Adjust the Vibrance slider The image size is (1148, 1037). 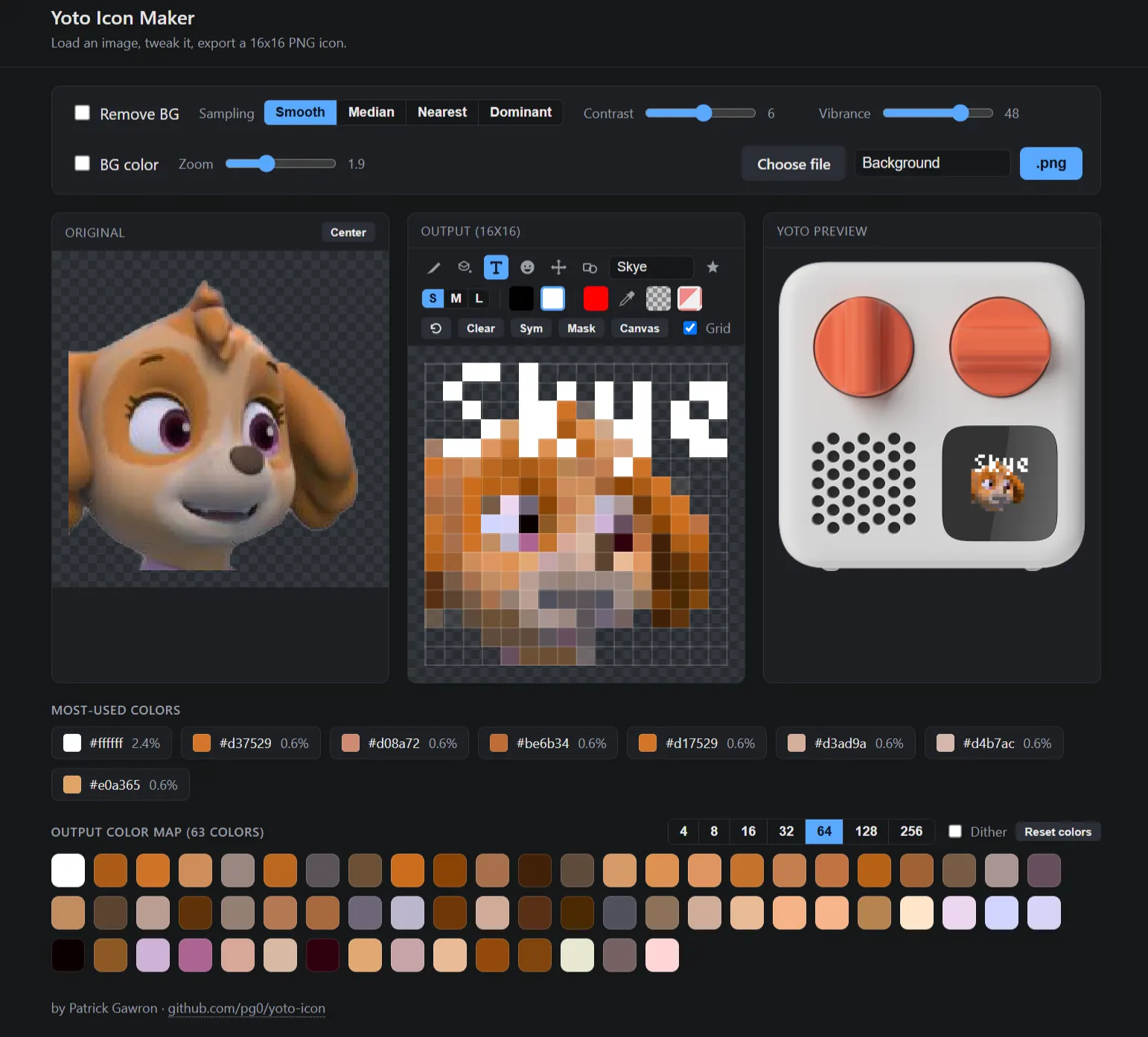pos(938,113)
